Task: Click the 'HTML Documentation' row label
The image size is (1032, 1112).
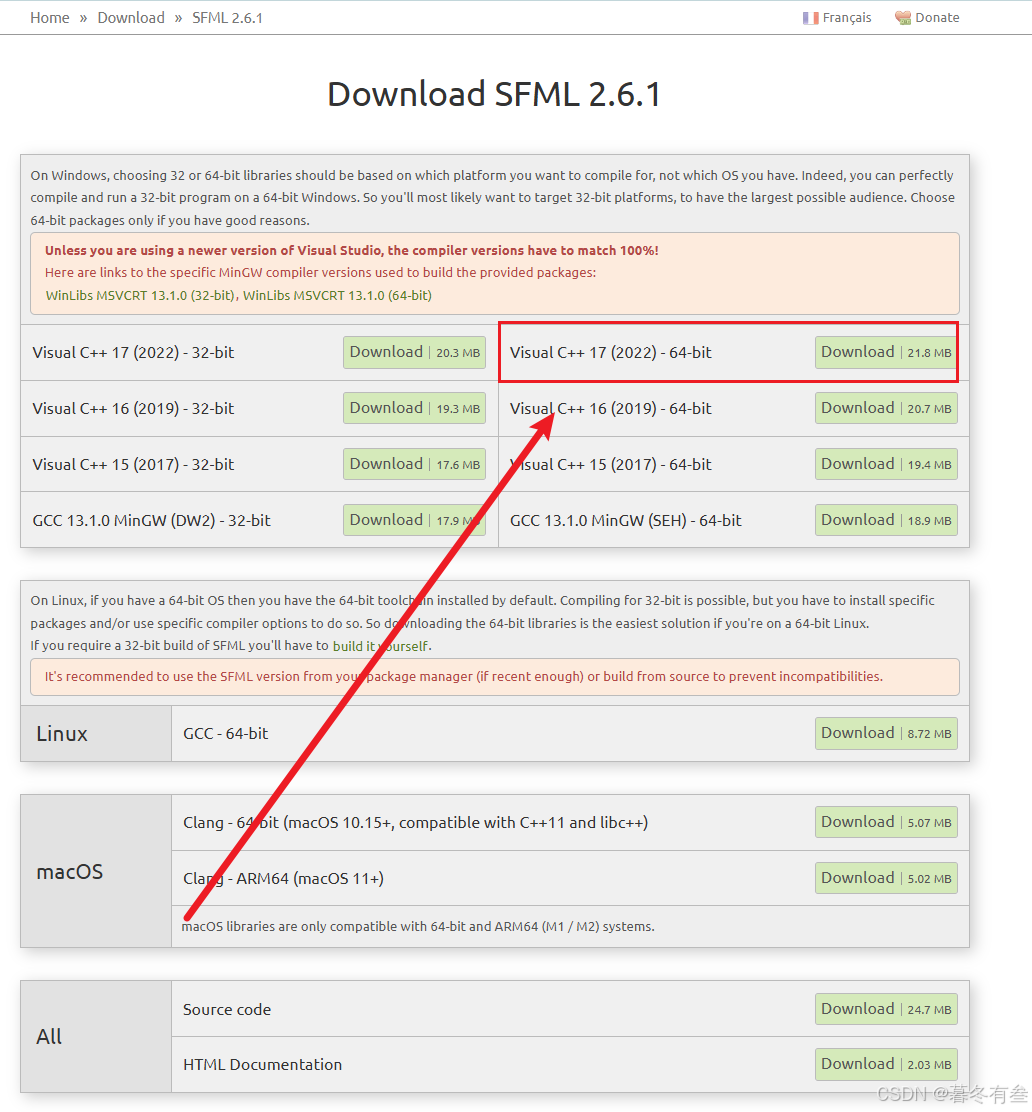Action: [262, 1064]
